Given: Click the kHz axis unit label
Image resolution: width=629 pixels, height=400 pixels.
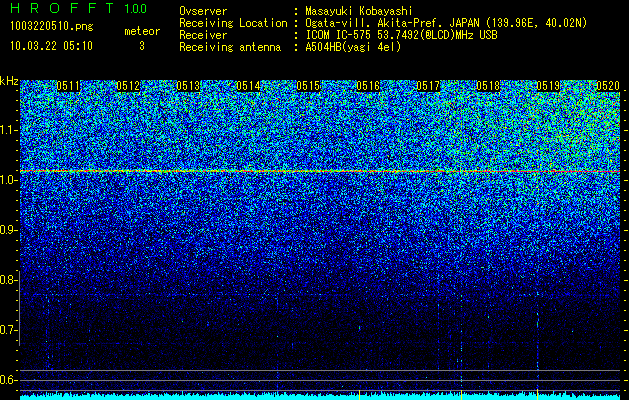Looking at the screenshot, I should (9, 81).
